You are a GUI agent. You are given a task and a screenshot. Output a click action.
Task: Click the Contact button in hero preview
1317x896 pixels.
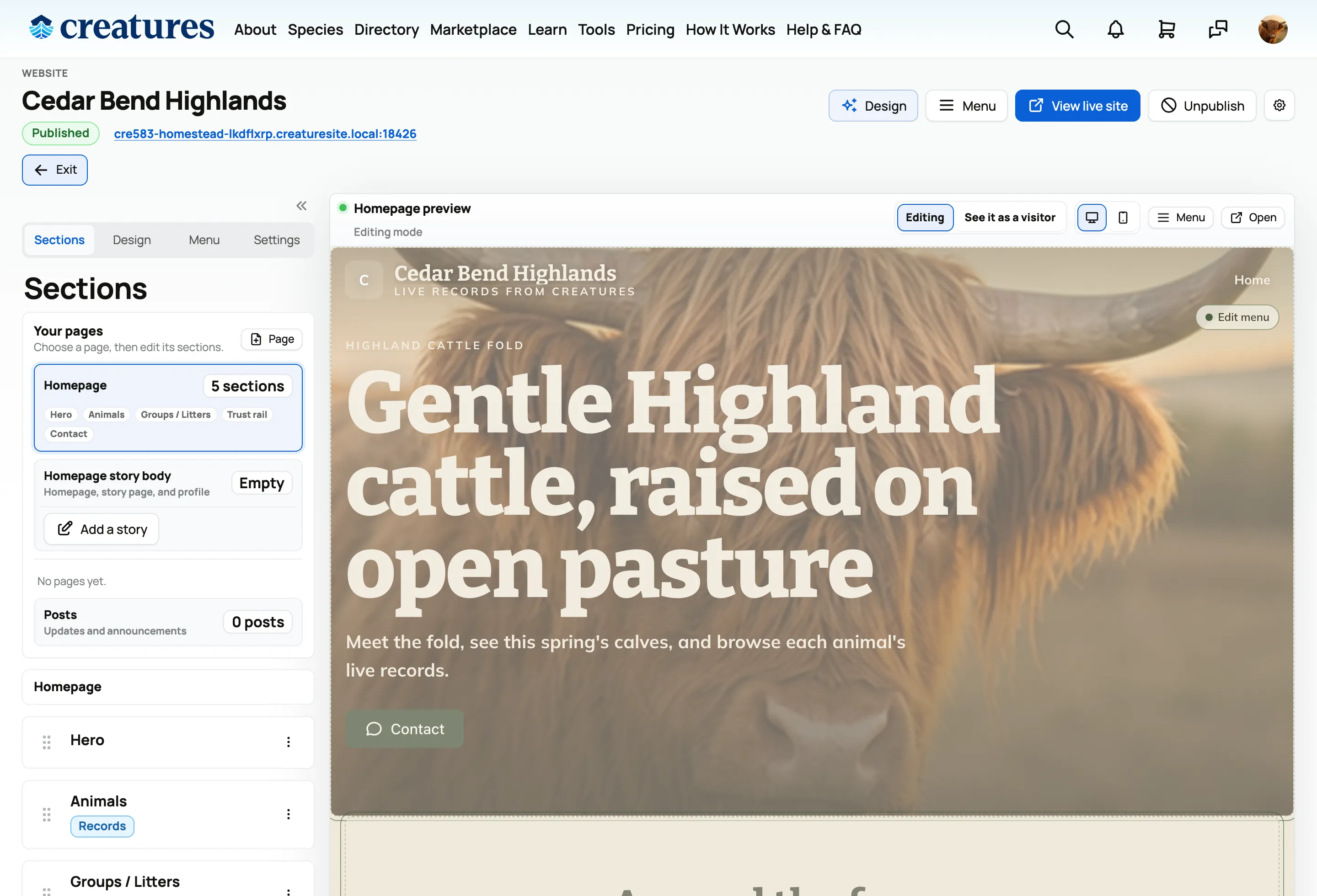point(405,729)
